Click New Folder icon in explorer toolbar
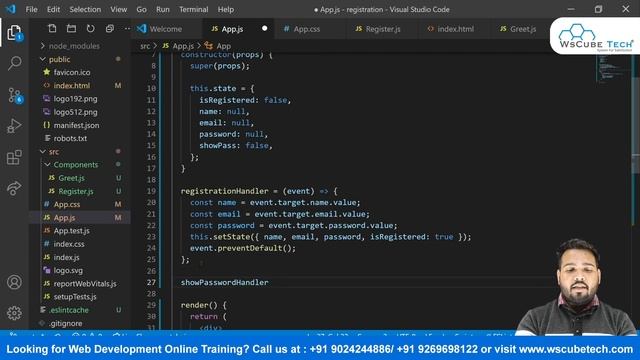Image resolution: width=640 pixels, height=360 pixels. coord(71,29)
